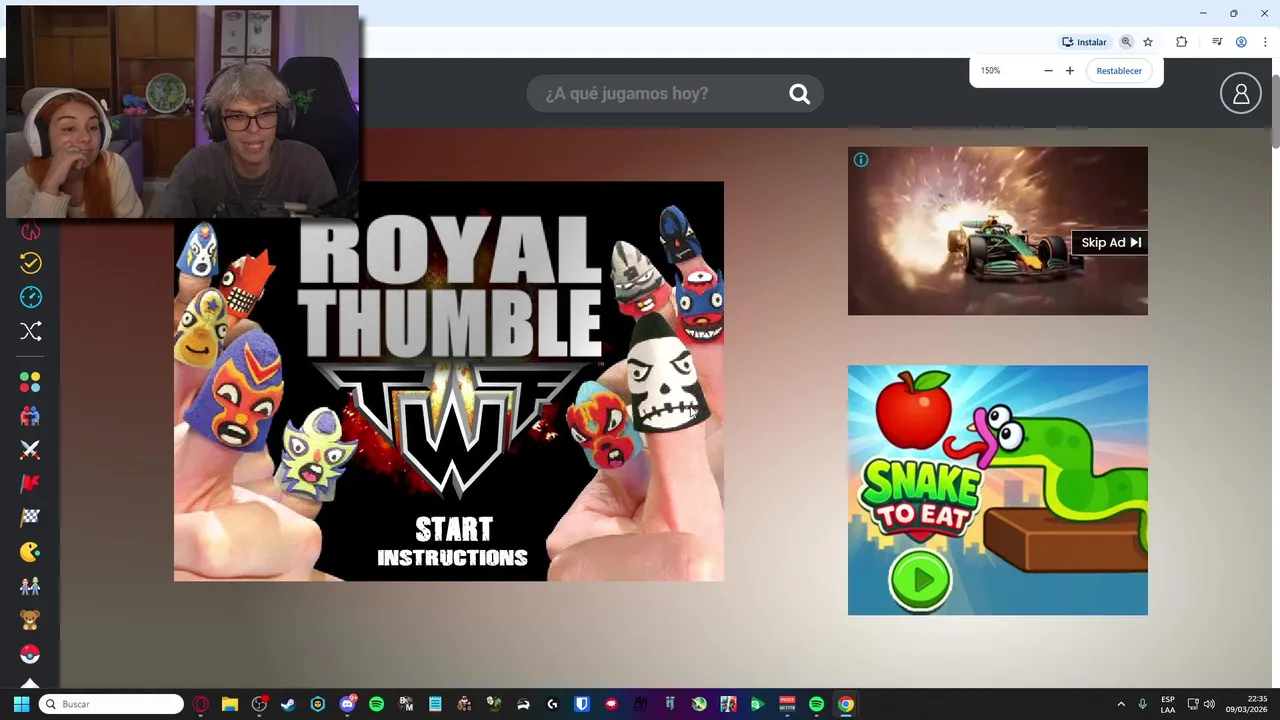Open the Chrome profile avatar icon

(1241, 42)
